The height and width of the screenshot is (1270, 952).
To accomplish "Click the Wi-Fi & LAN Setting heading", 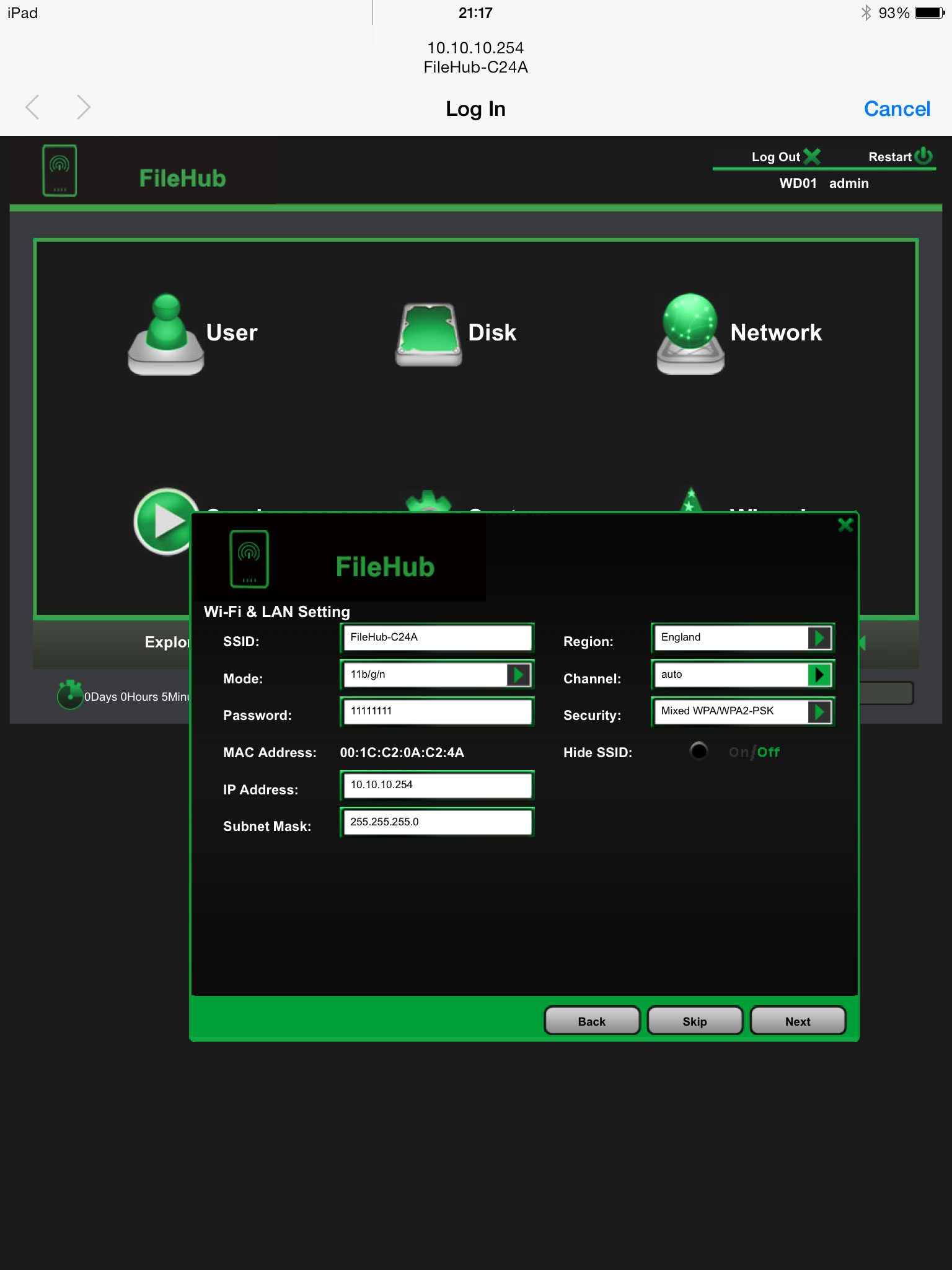I will (277, 612).
